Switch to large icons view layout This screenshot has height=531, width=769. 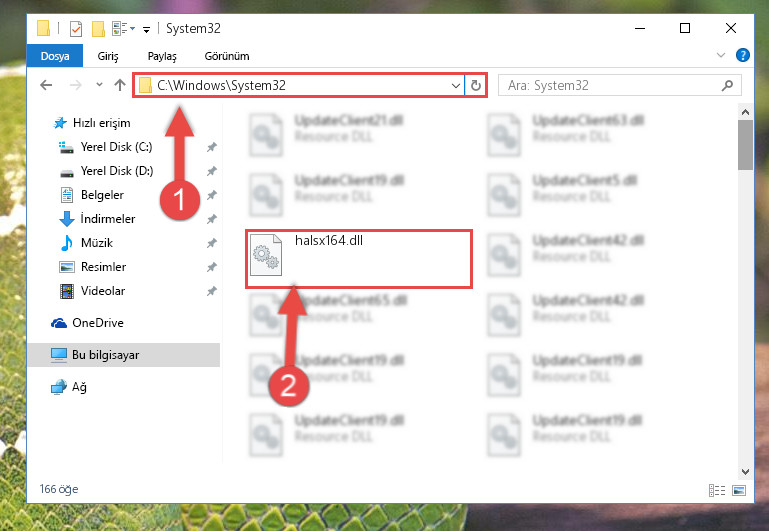(739, 490)
